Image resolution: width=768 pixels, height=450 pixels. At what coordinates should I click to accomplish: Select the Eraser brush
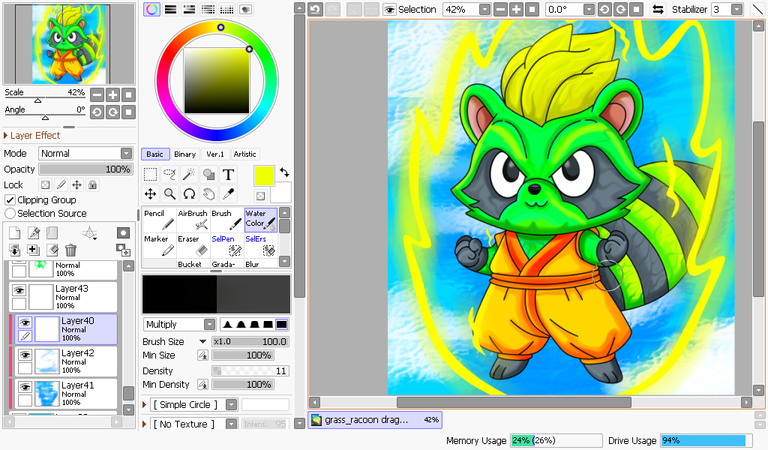pyautogui.click(x=193, y=245)
